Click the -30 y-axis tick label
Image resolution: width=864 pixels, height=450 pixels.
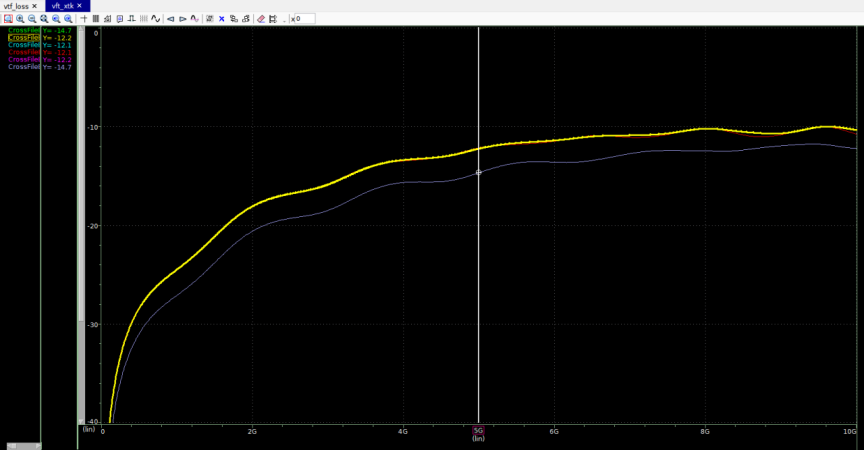click(x=94, y=324)
